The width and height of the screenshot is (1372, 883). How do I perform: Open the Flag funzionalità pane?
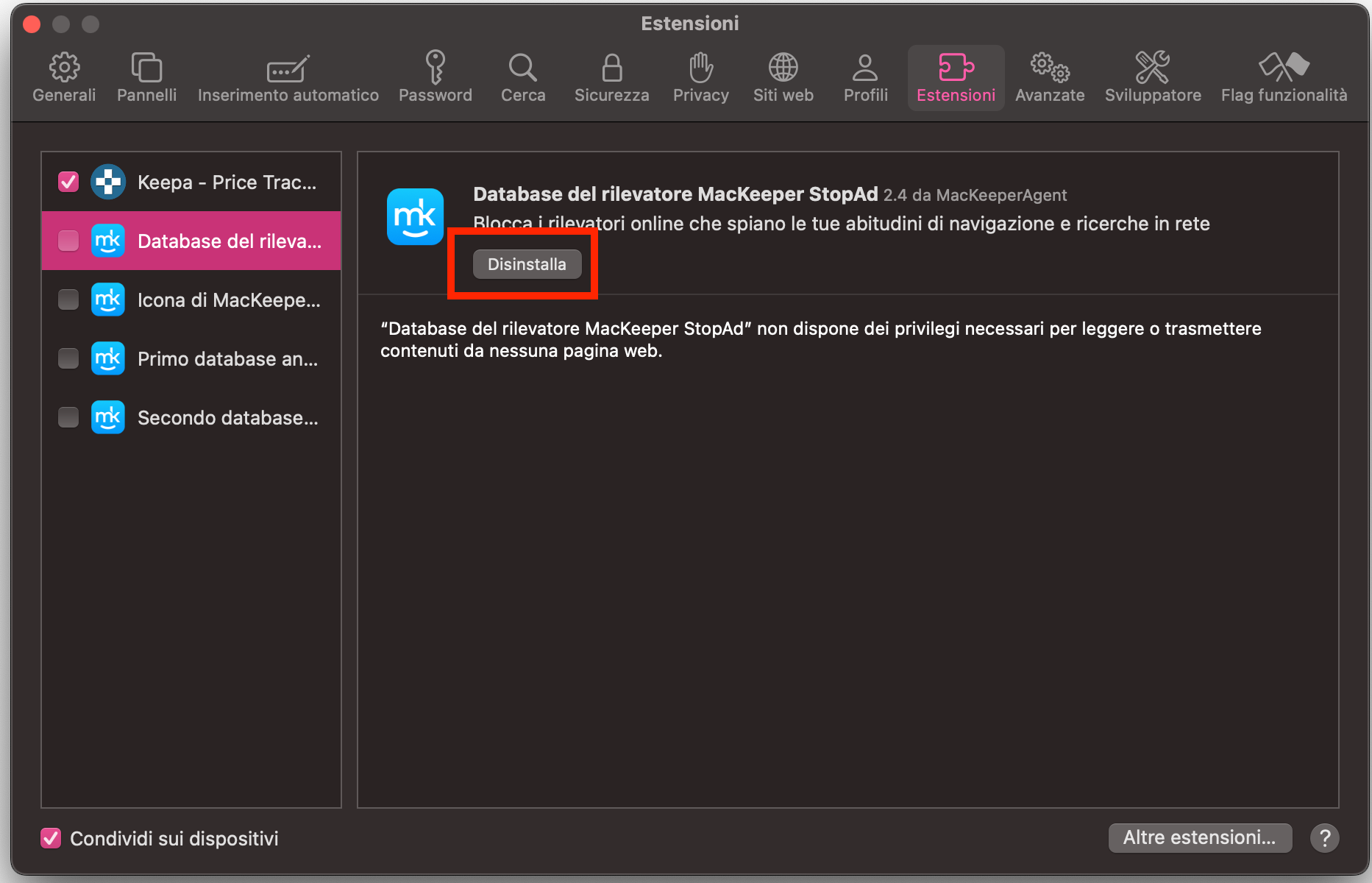point(1283,76)
